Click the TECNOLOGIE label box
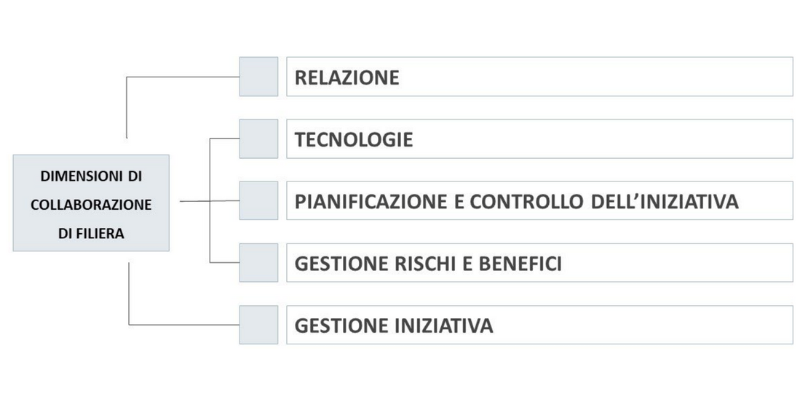Image resolution: width=800 pixels, height=400 pixels. pos(540,139)
